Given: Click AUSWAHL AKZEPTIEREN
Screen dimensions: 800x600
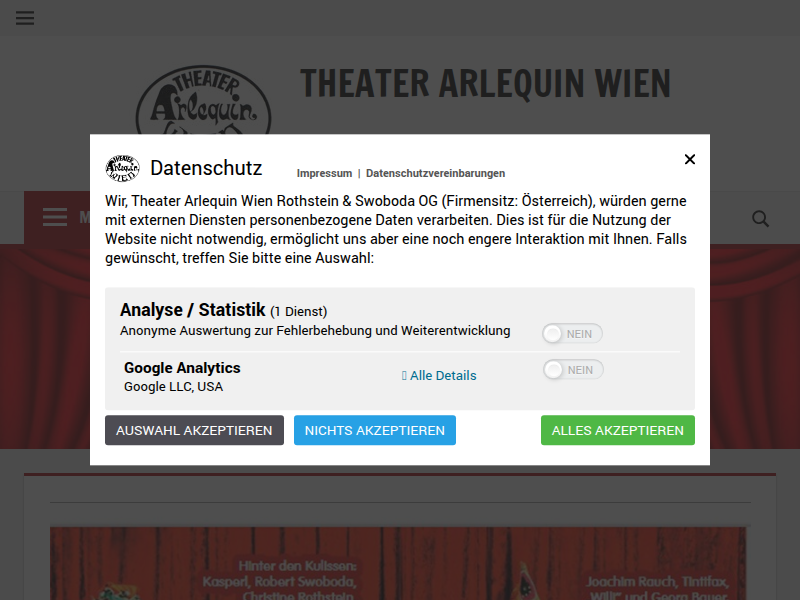Looking at the screenshot, I should pos(194,430).
